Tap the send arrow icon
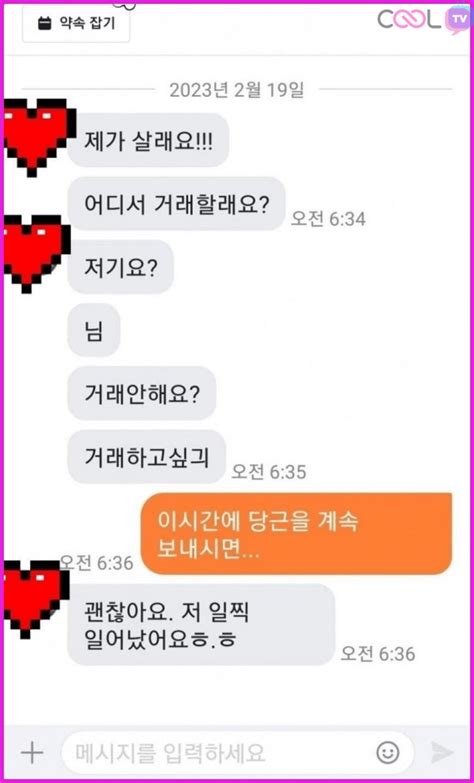This screenshot has width=474, height=783. coord(442,753)
